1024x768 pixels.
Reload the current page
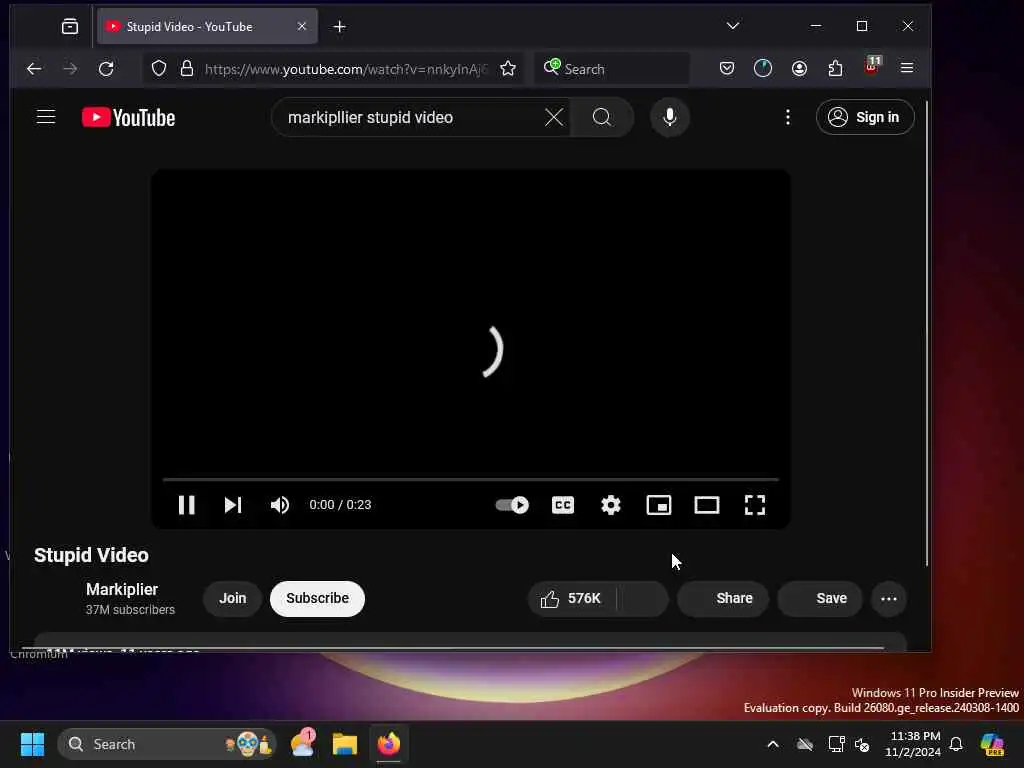coord(106,69)
